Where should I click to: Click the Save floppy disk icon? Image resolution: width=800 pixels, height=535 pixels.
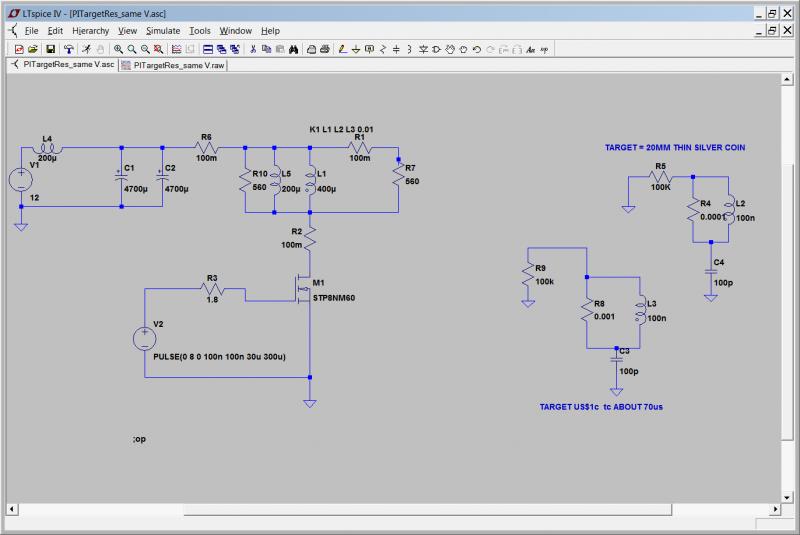(50, 48)
